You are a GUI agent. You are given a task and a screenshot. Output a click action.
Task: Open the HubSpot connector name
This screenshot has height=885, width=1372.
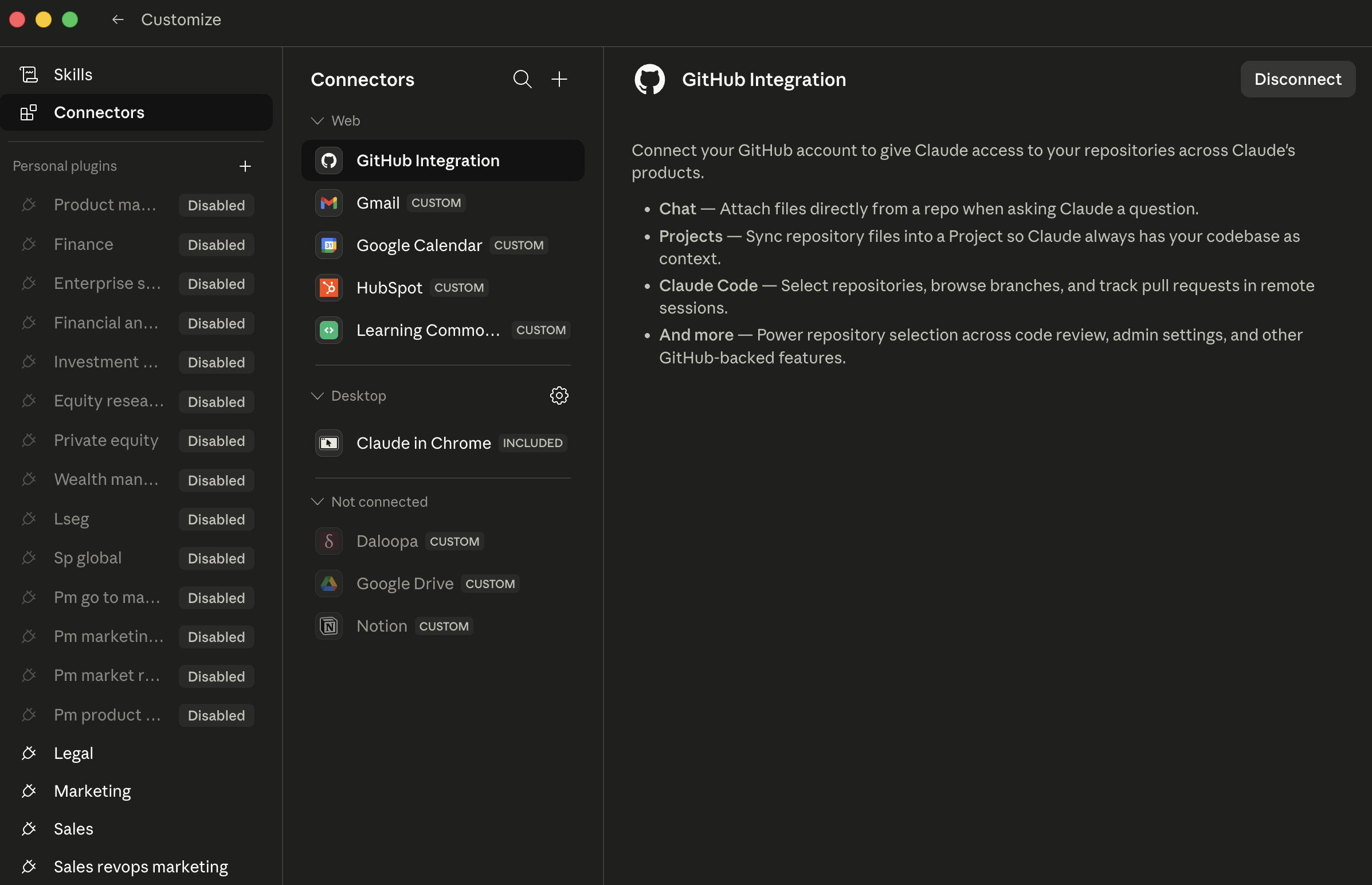pyautogui.click(x=389, y=287)
